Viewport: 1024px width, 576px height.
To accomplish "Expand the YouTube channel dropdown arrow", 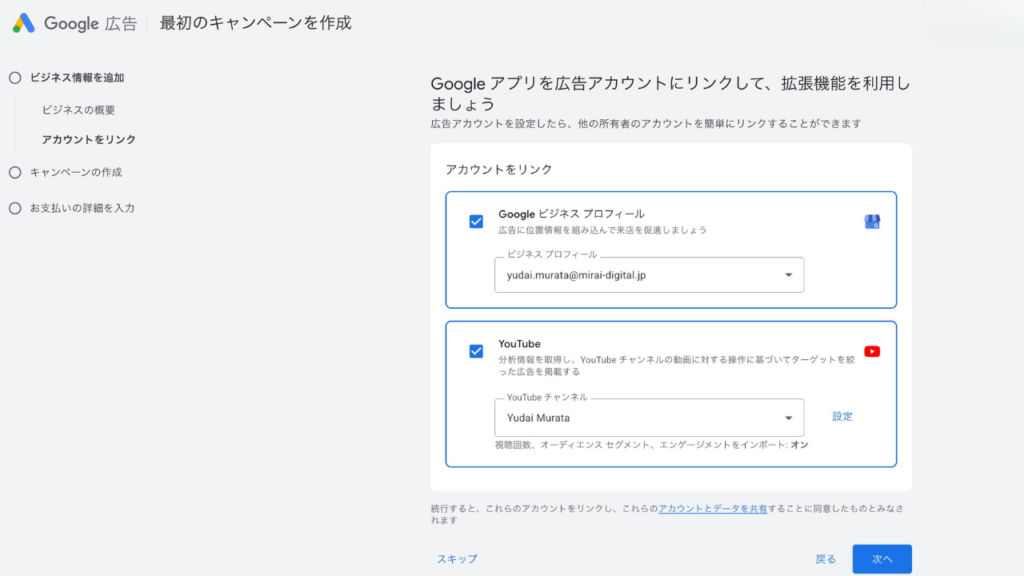I will [x=788, y=417].
